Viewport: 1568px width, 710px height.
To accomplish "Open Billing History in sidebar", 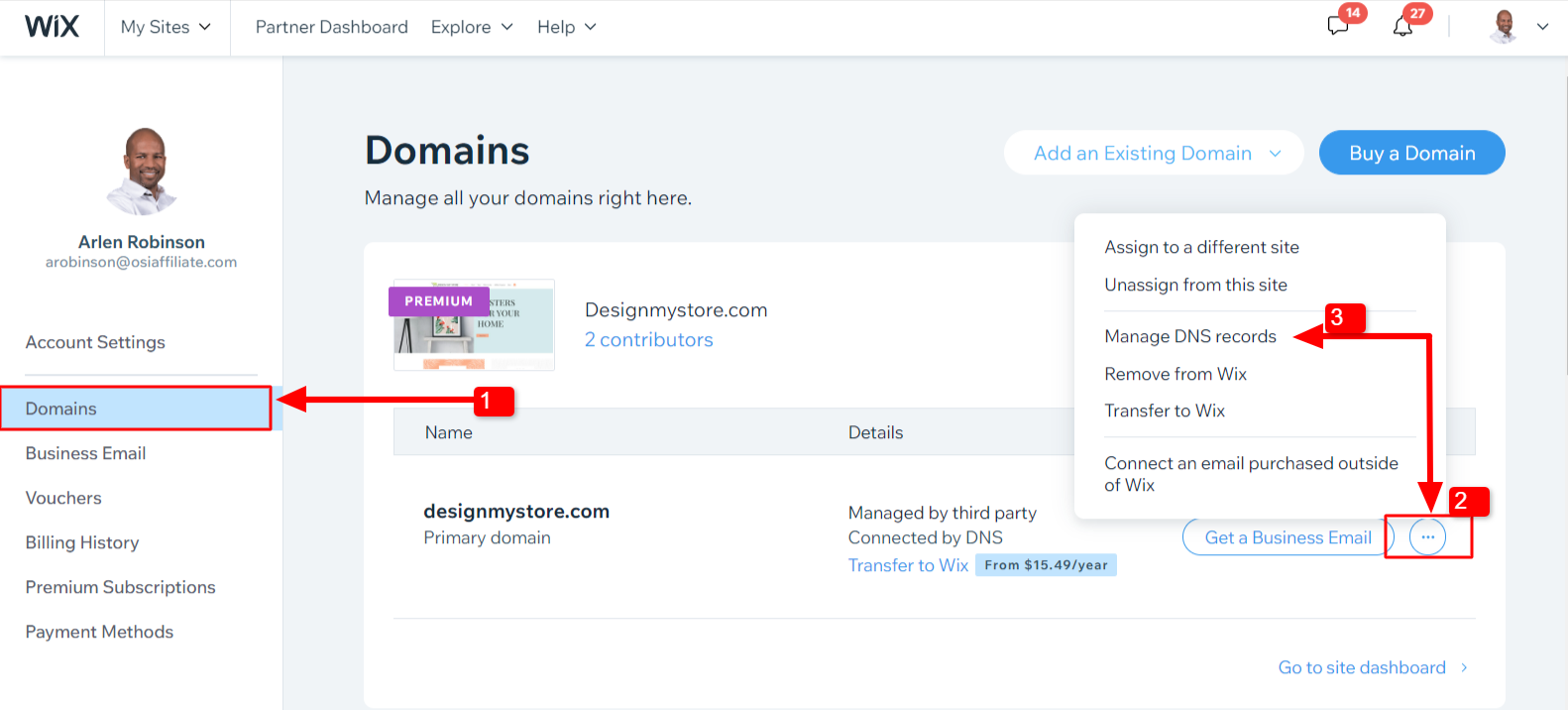I will (82, 542).
